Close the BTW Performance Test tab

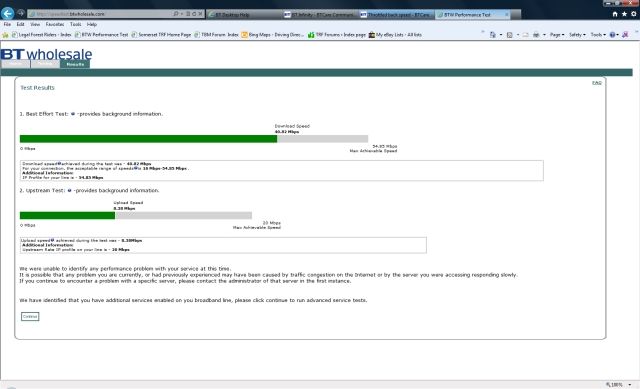pos(507,14)
